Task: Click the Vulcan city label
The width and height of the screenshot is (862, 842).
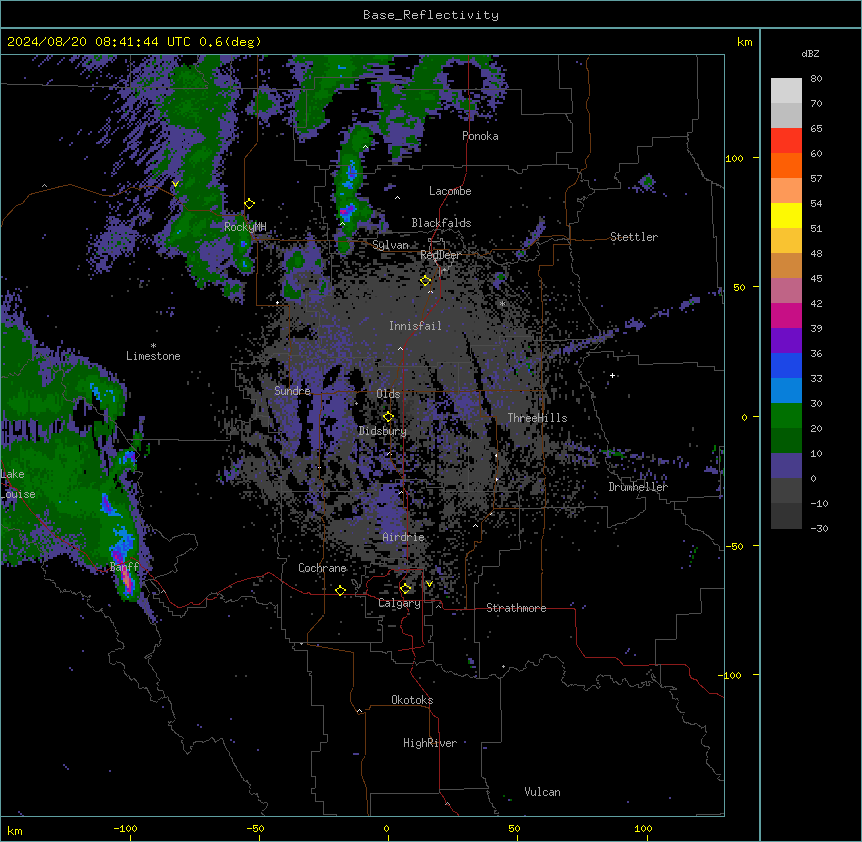Action: (543, 792)
